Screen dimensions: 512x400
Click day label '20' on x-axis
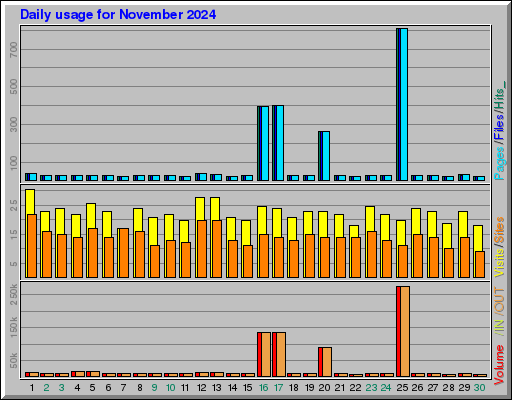coord(324,388)
